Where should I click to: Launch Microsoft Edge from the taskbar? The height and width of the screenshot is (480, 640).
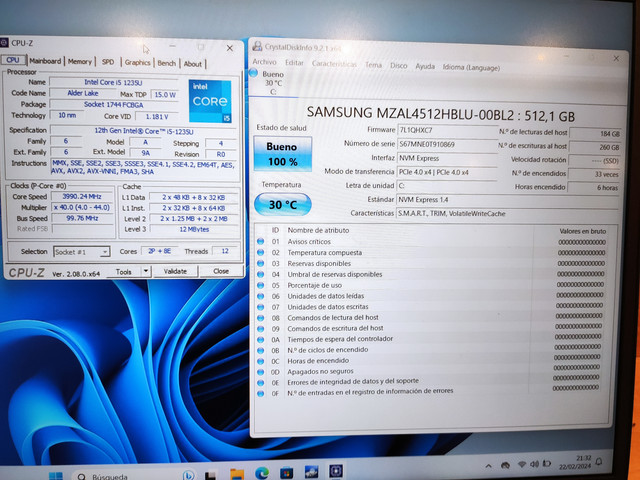(262, 473)
